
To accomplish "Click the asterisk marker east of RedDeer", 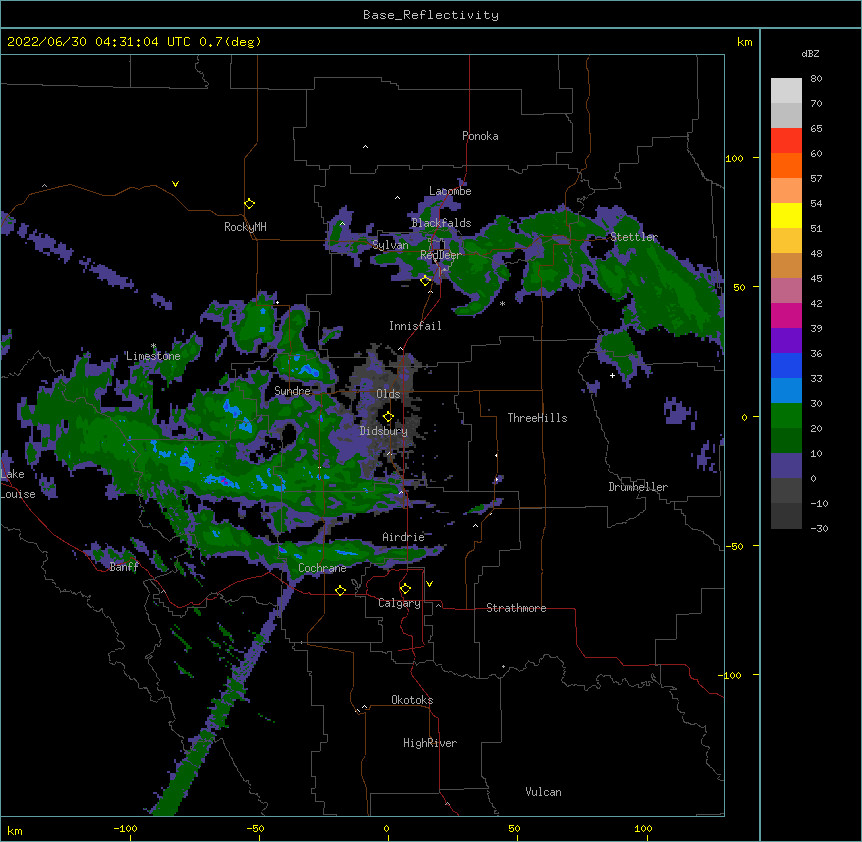I will pyautogui.click(x=502, y=303).
